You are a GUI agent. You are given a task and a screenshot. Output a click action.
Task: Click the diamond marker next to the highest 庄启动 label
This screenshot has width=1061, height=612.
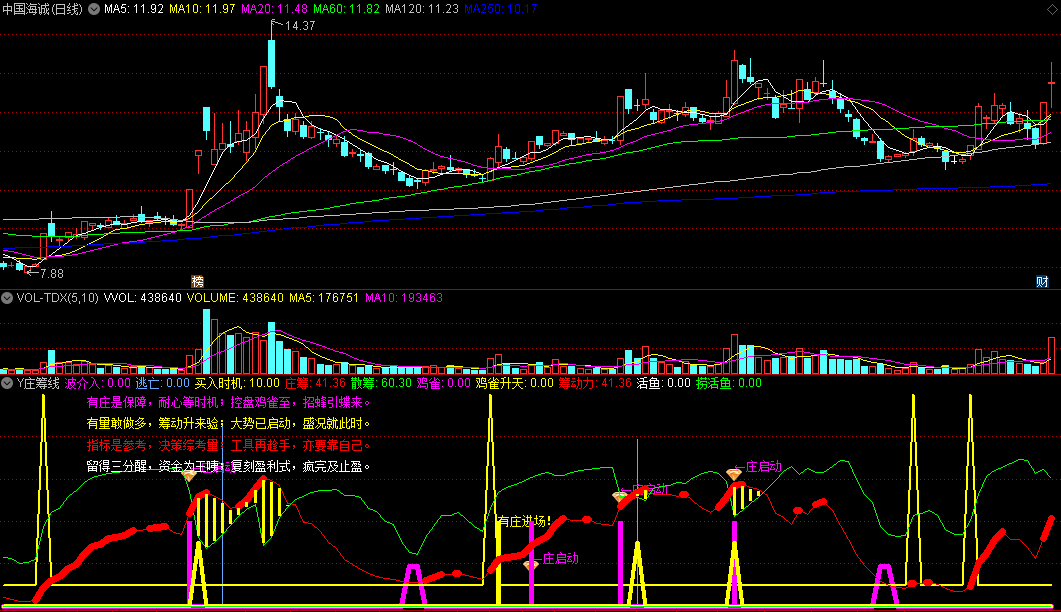click(733, 474)
